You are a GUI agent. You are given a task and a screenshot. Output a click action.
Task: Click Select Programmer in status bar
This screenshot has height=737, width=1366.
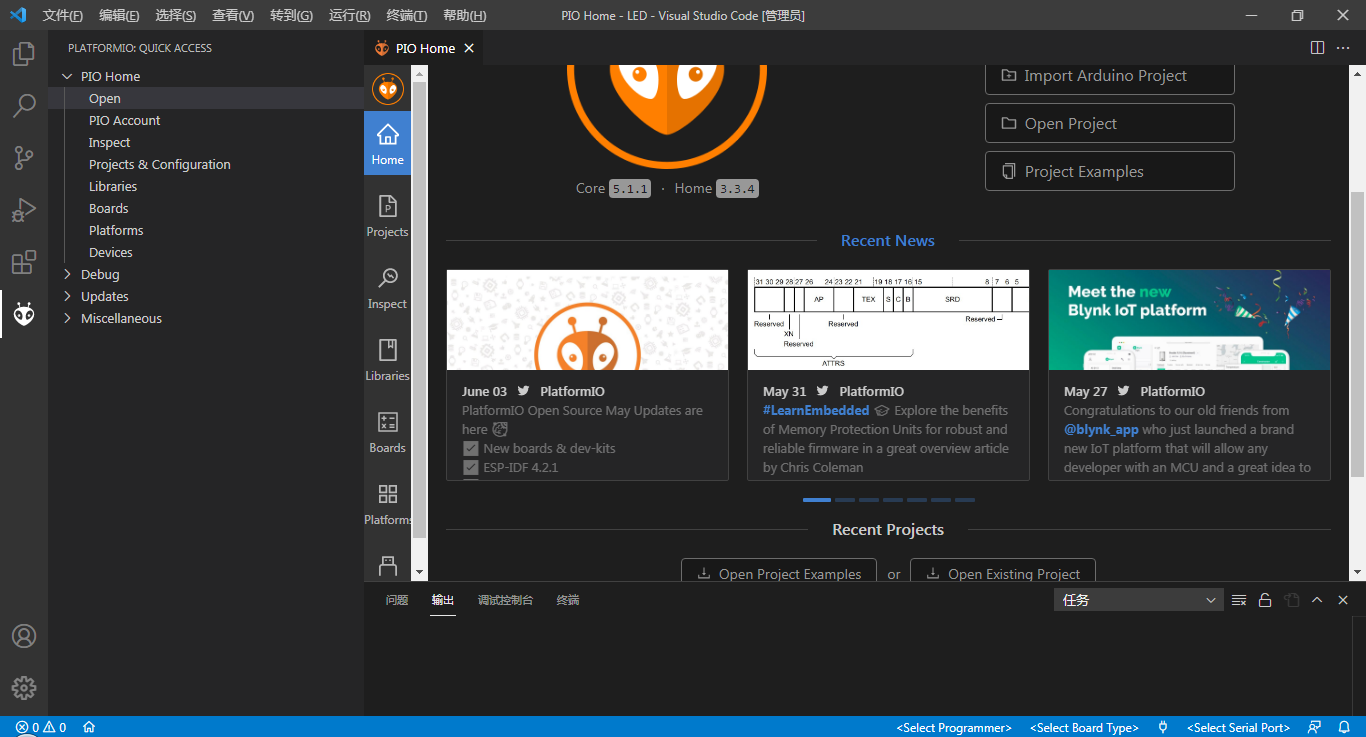pos(954,727)
